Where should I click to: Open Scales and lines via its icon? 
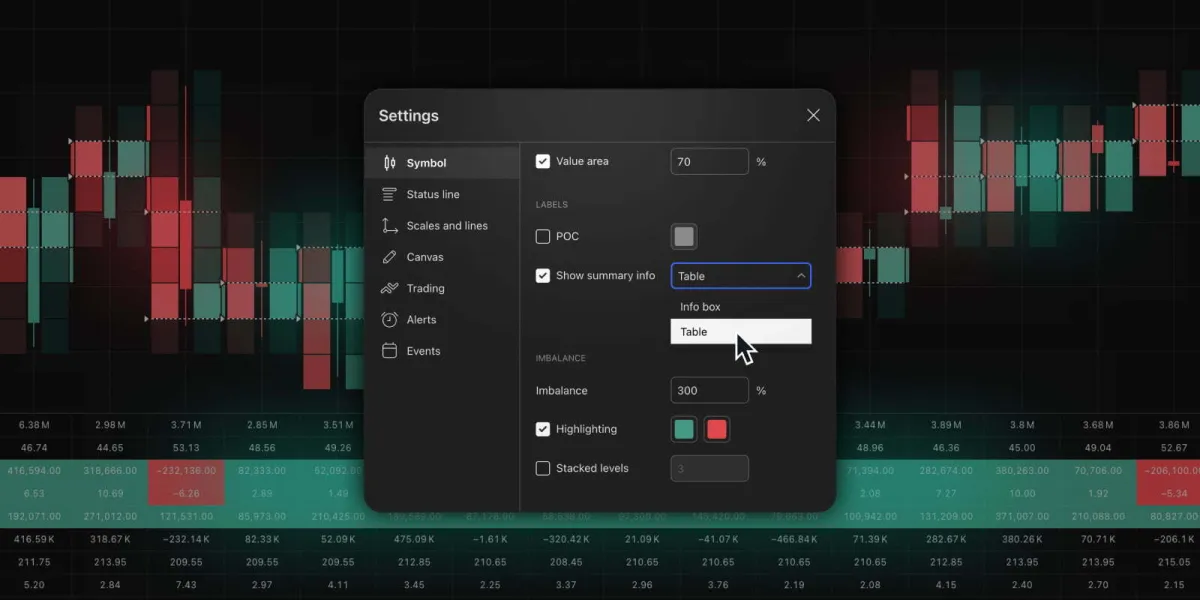[x=390, y=225]
